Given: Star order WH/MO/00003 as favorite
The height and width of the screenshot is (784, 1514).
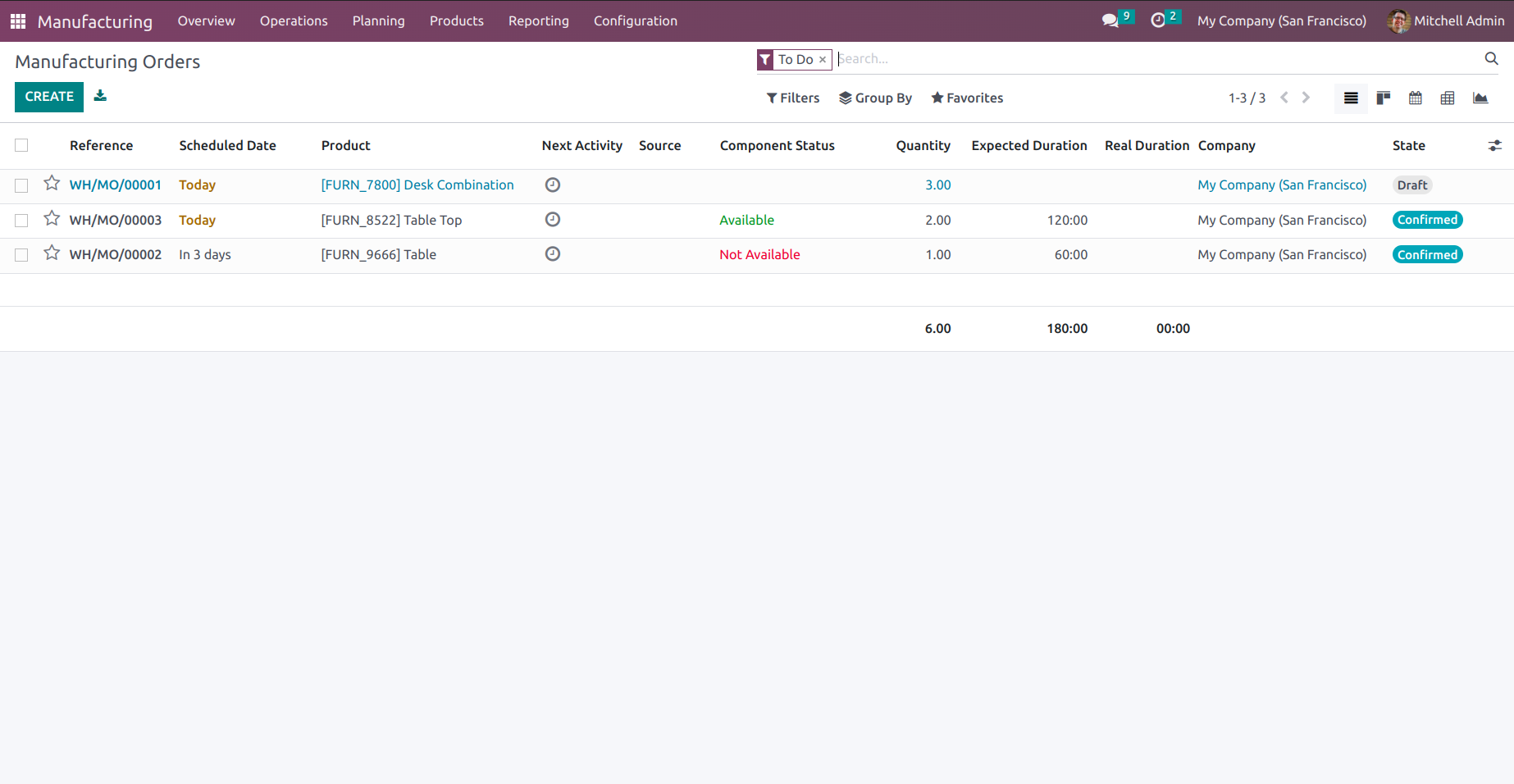Looking at the screenshot, I should point(52,218).
